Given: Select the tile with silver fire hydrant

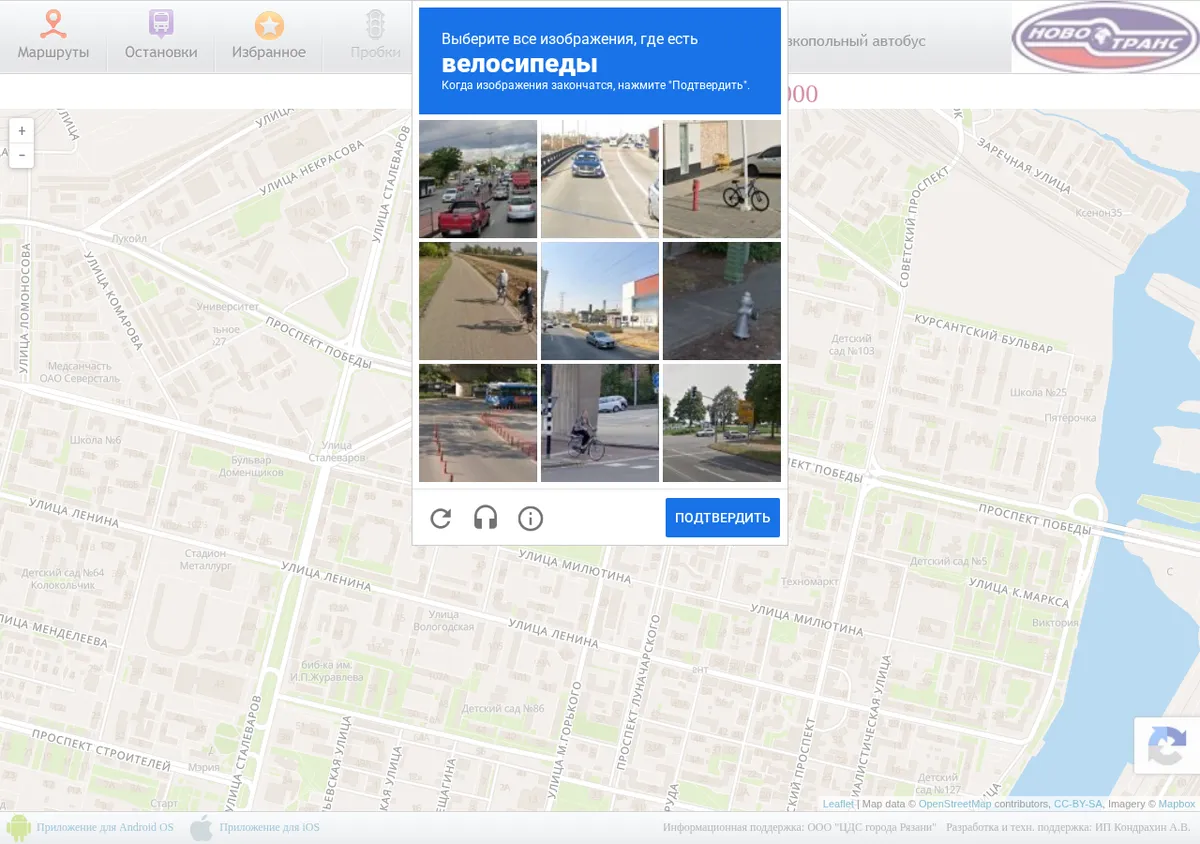Looking at the screenshot, I should pyautogui.click(x=722, y=301).
